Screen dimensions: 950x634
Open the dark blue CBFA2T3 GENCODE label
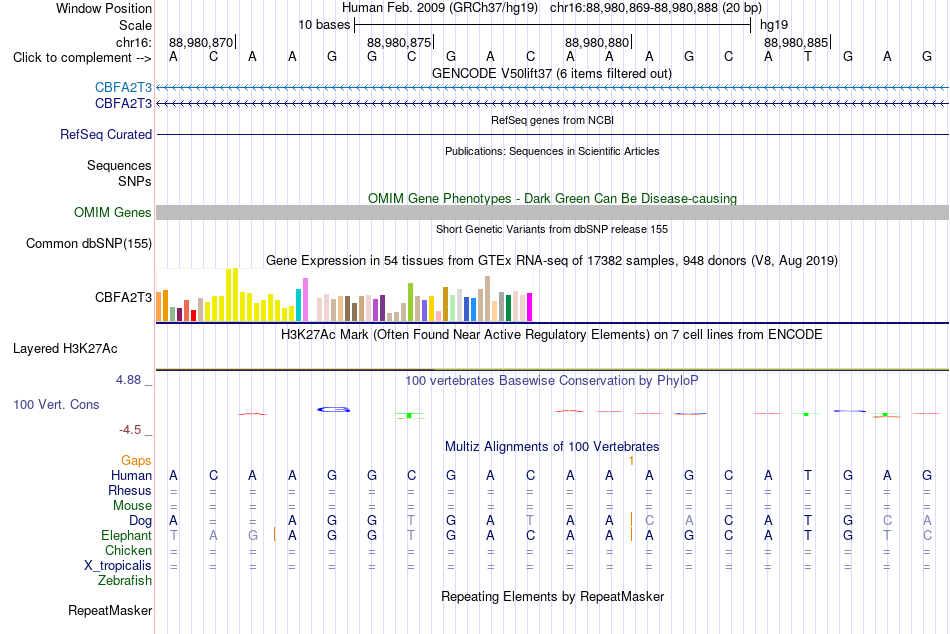[123, 104]
